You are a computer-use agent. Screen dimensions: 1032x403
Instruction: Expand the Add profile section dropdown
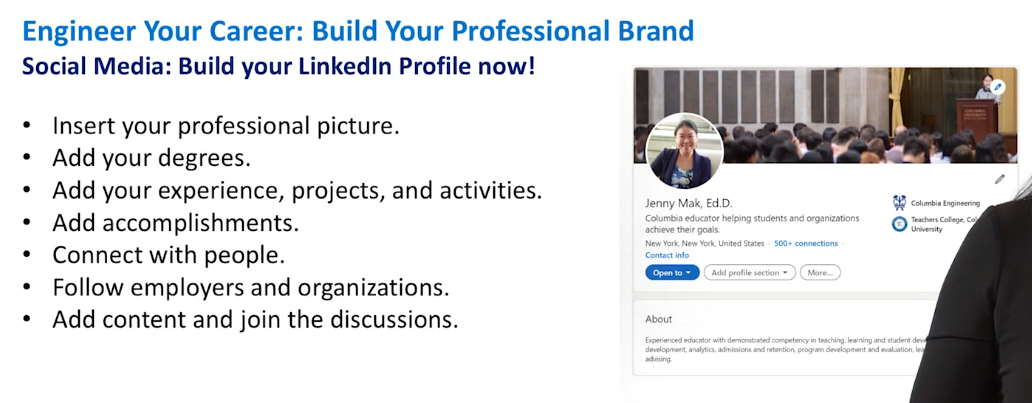[750, 273]
